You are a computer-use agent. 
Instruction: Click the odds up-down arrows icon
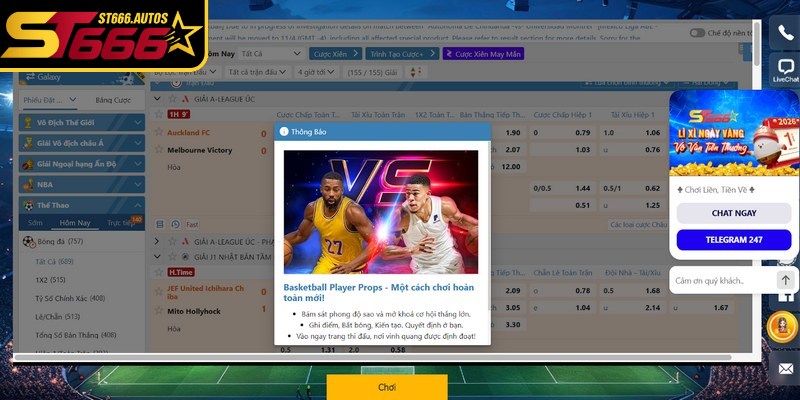click(x=413, y=72)
